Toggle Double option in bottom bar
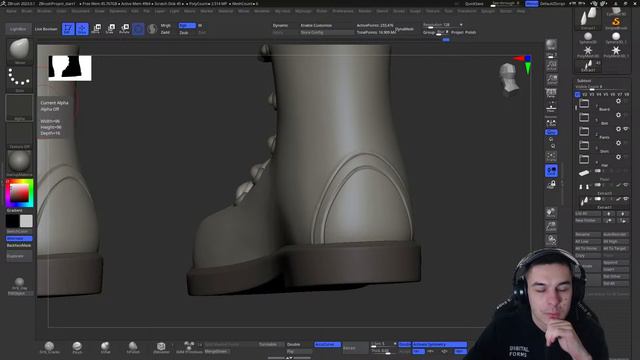Viewport: 640px width, 360px height. pos(293,344)
